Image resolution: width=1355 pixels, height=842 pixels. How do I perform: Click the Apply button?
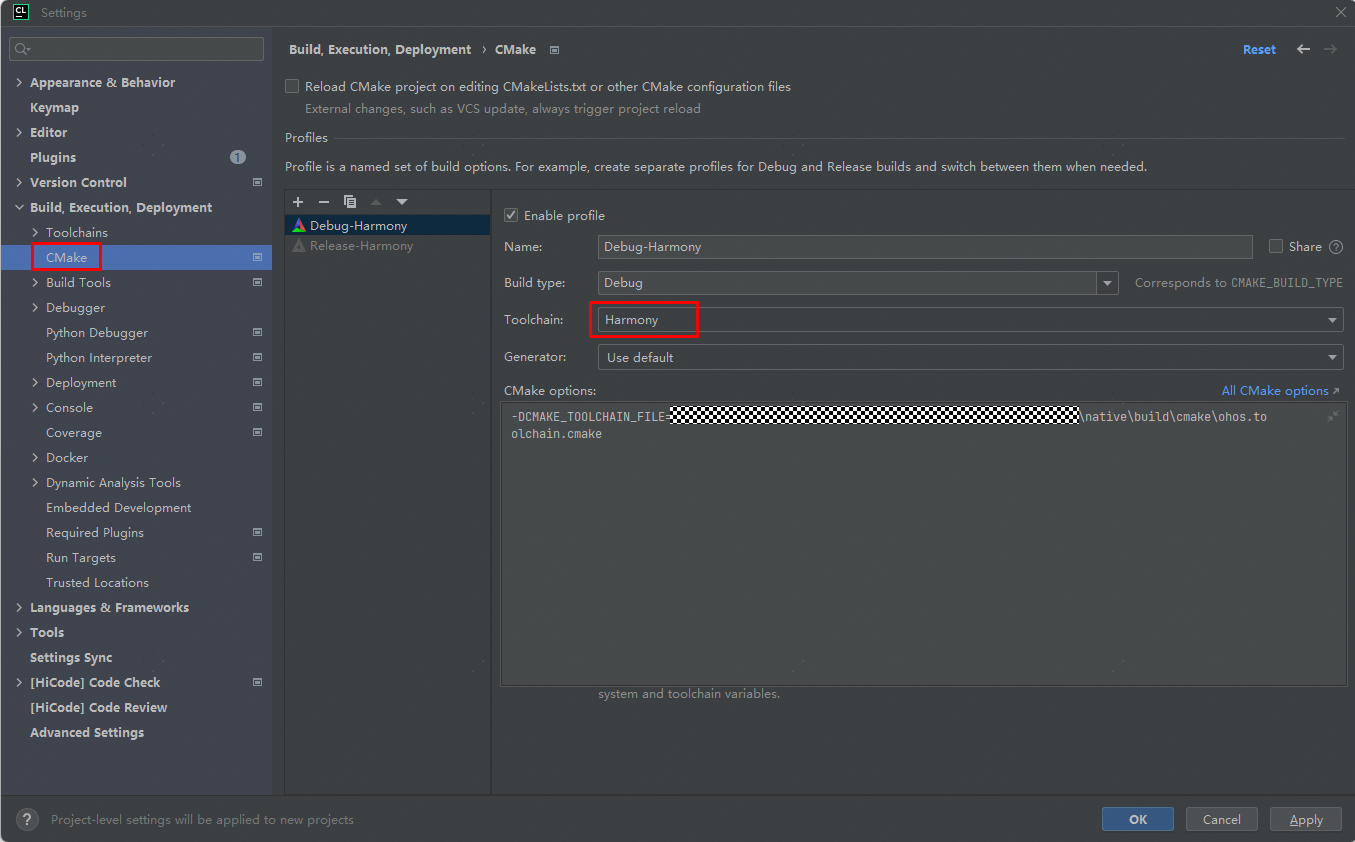1305,819
